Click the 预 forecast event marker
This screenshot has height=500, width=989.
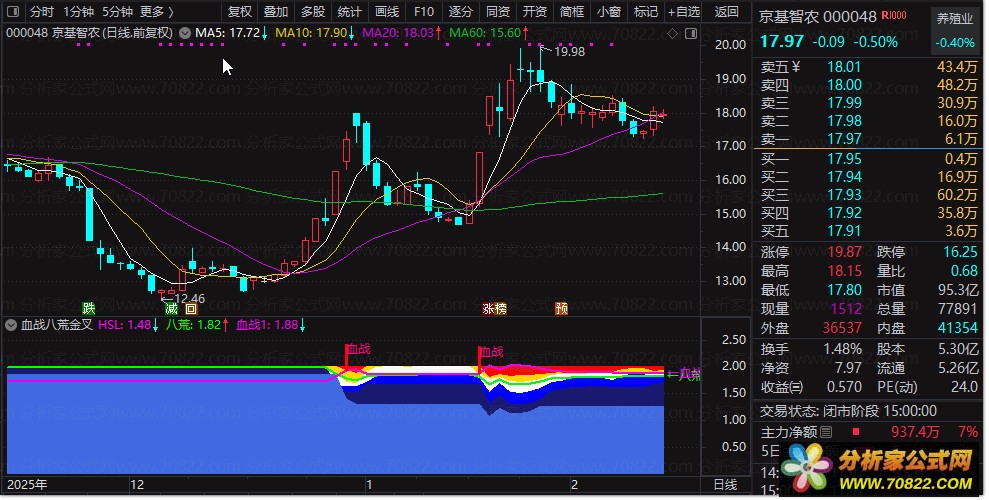[561, 308]
